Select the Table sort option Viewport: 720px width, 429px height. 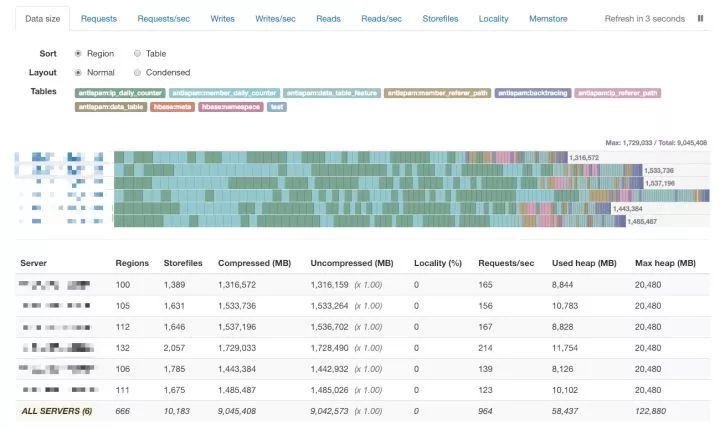[x=138, y=53]
